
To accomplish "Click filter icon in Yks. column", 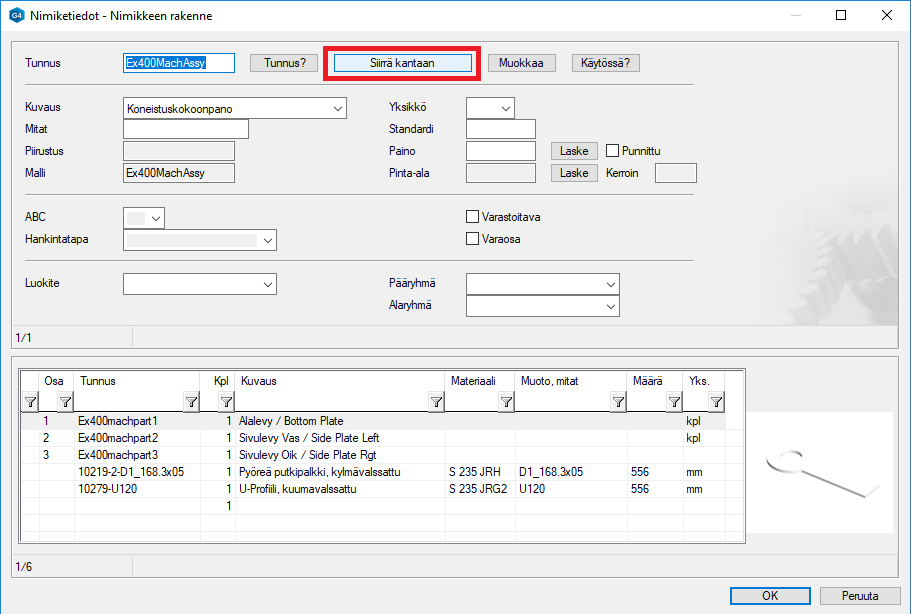I will (716, 402).
